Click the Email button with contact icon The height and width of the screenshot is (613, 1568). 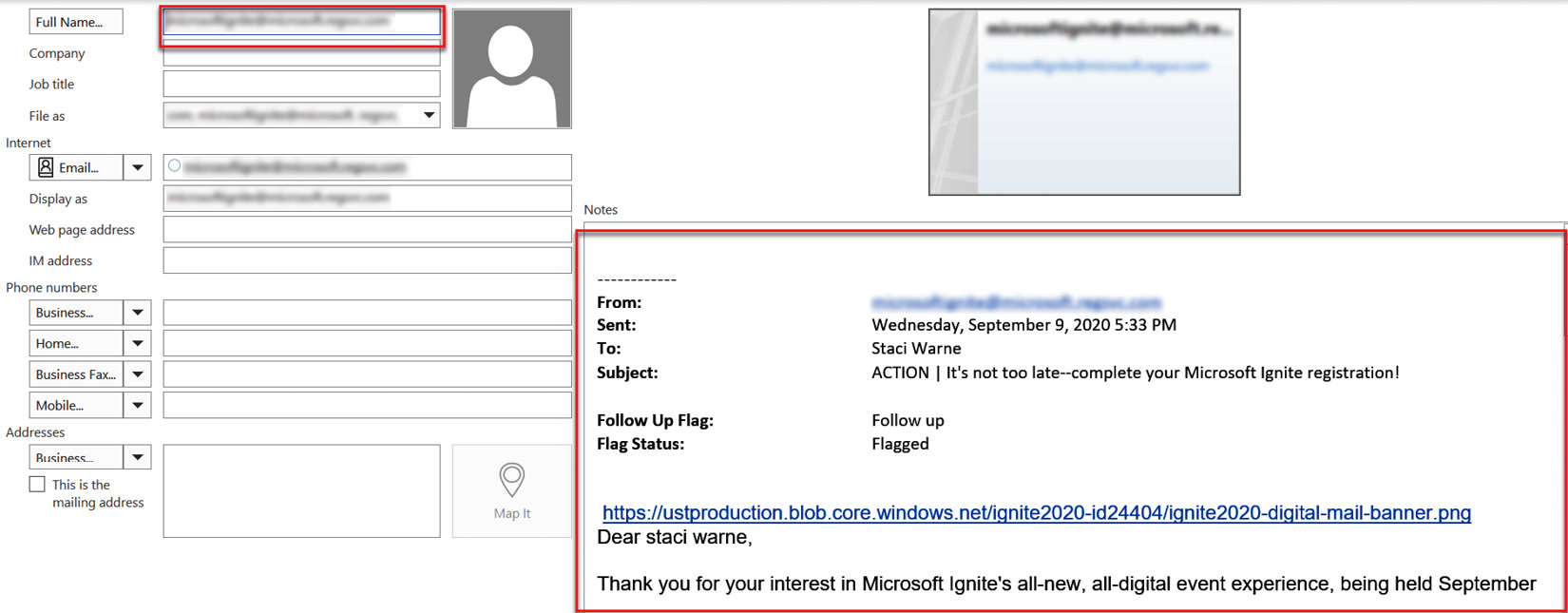(76, 167)
